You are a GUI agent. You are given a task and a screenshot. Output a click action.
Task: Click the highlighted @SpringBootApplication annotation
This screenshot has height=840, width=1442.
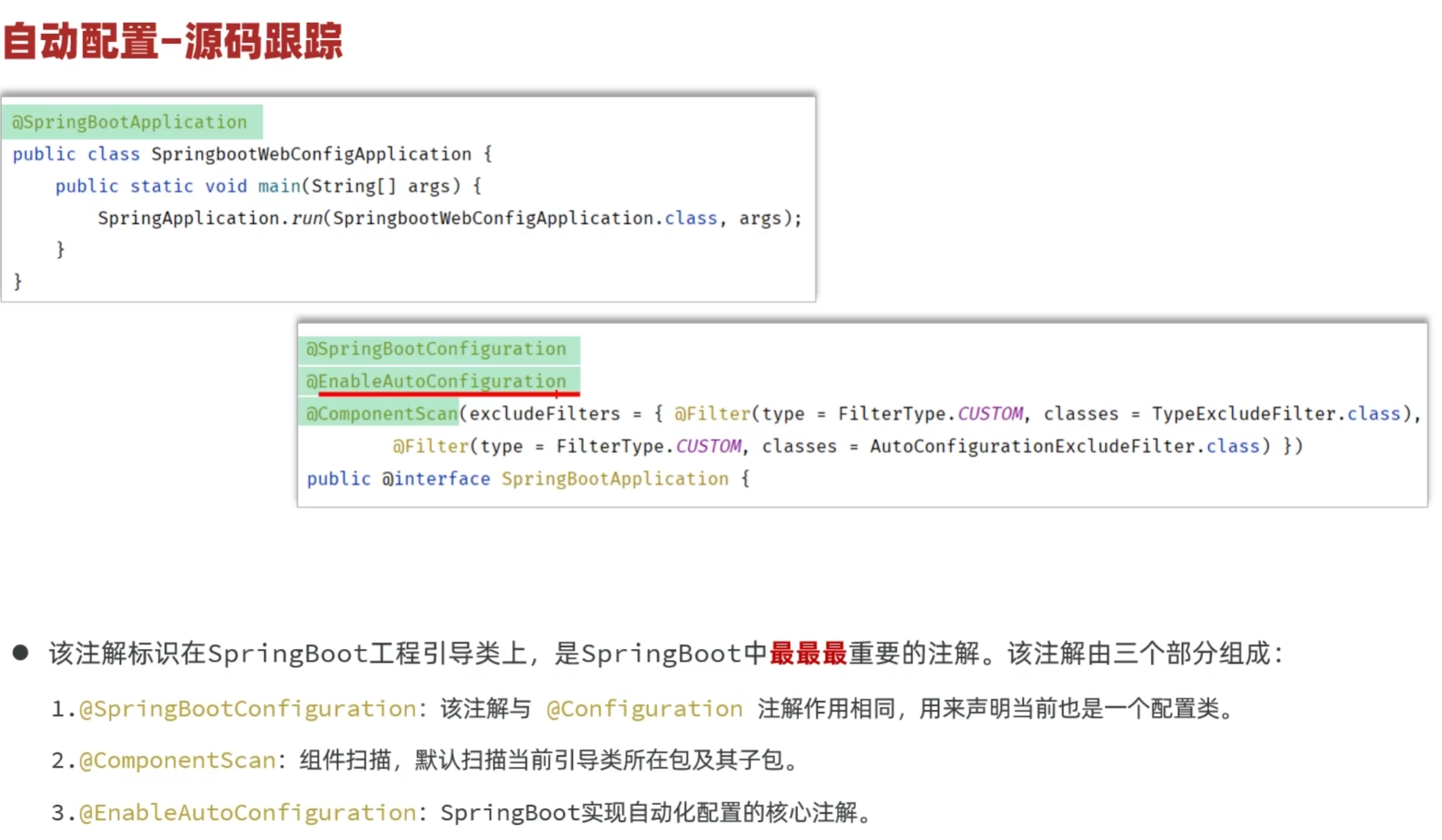(130, 122)
